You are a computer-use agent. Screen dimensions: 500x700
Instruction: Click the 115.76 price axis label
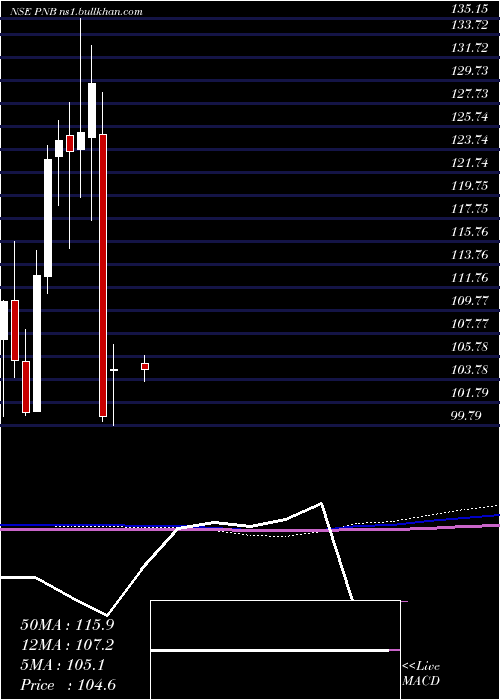(x=470, y=232)
